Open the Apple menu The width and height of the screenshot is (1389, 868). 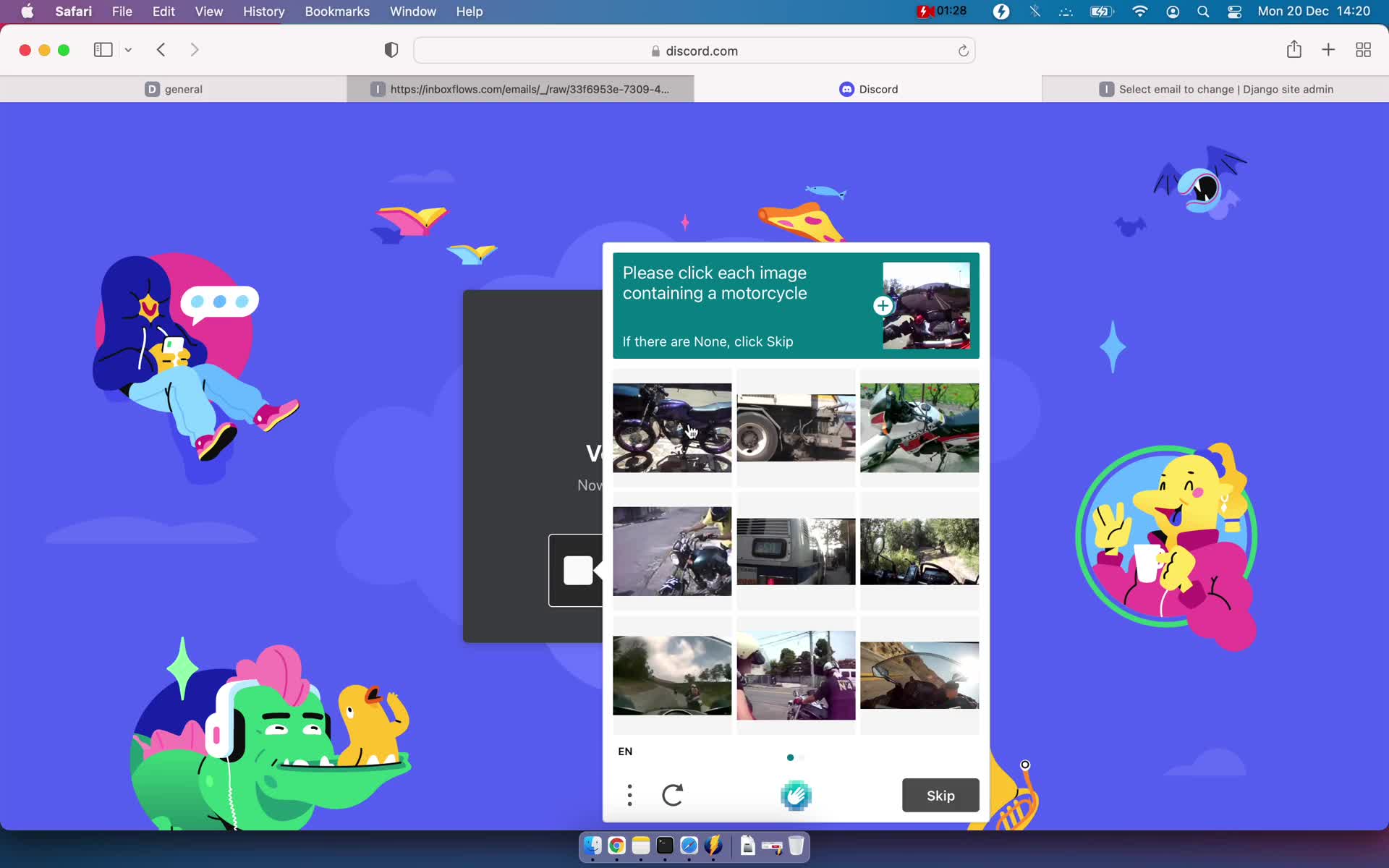tap(27, 12)
